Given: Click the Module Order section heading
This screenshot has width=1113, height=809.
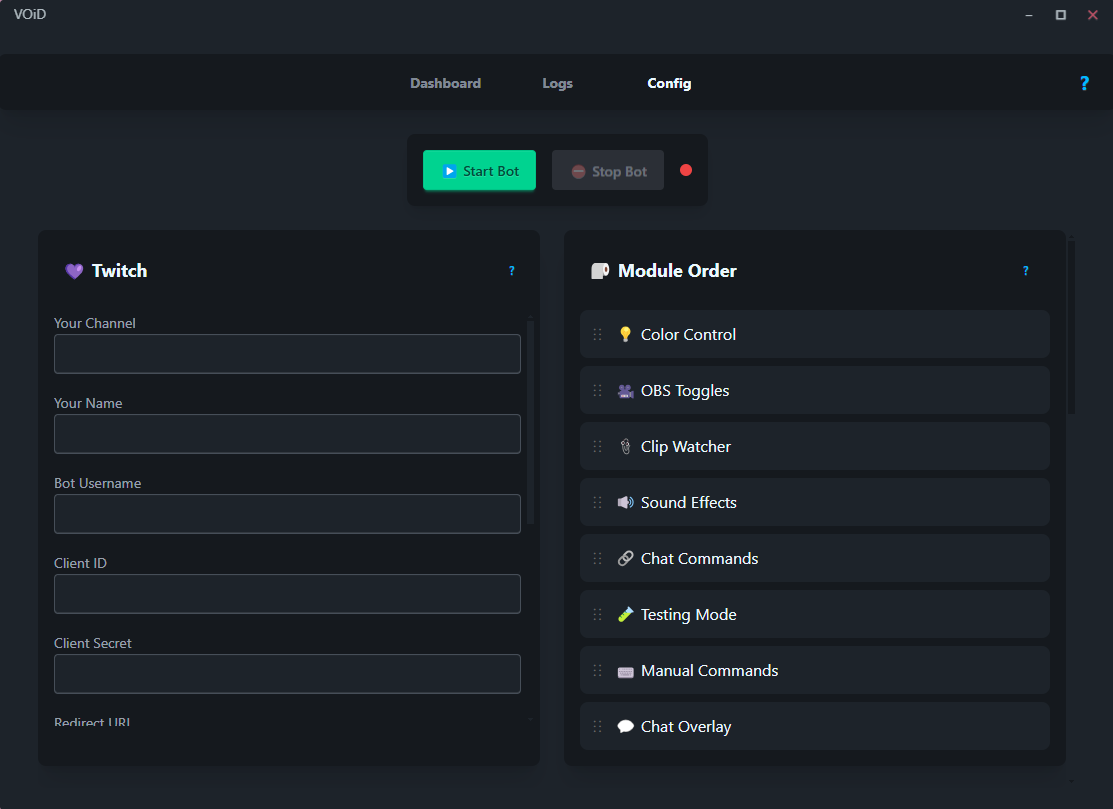Looking at the screenshot, I should click(677, 271).
